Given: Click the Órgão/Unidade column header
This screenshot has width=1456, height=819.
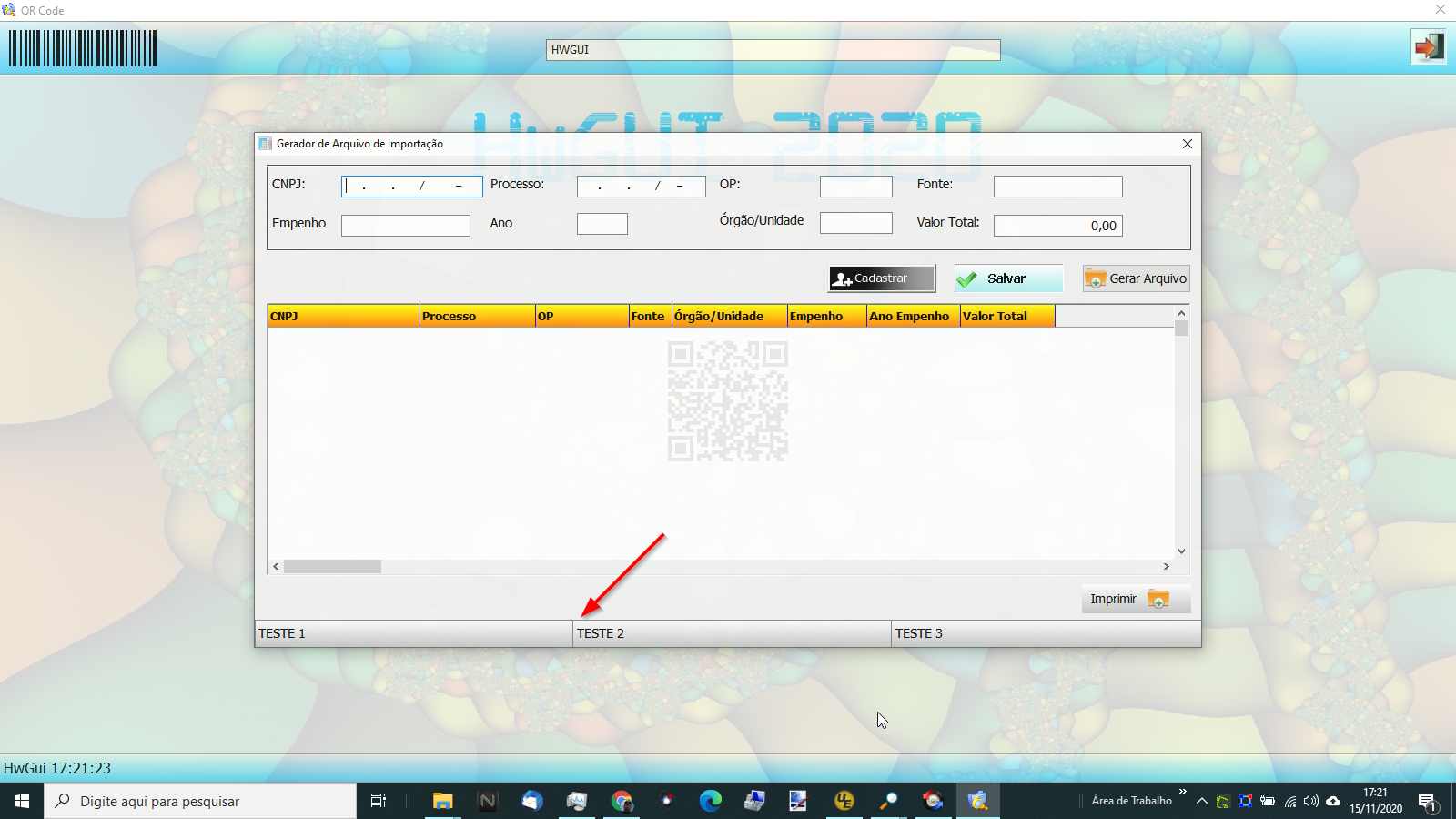Looking at the screenshot, I should [x=730, y=316].
